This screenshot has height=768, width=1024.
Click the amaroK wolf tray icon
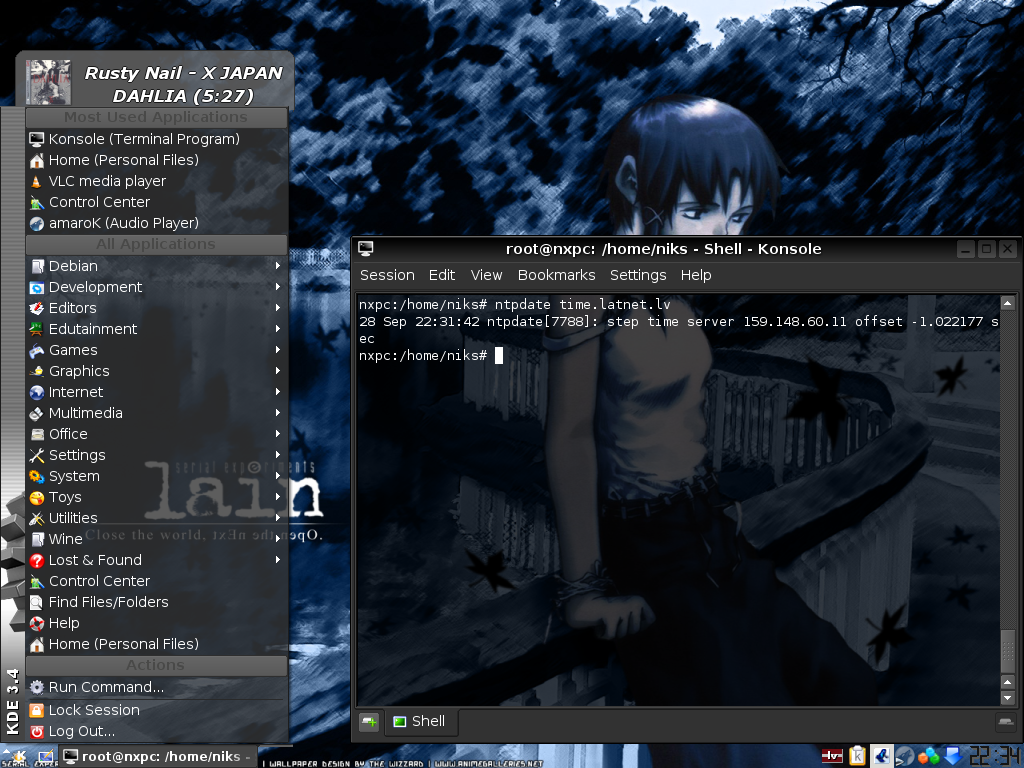pos(904,756)
